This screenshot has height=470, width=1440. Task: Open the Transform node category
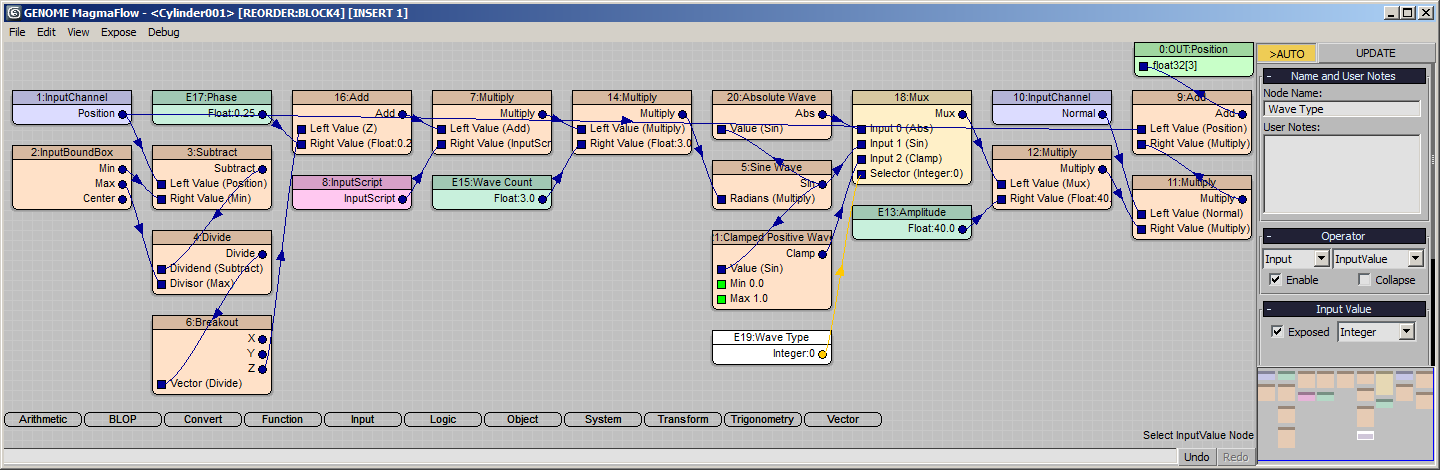click(x=683, y=419)
